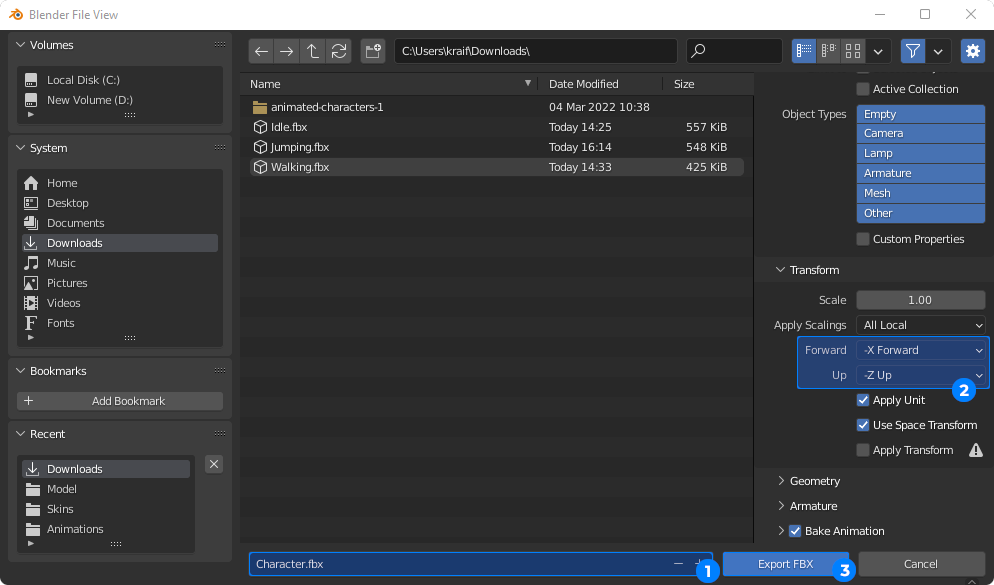Viewport: 994px width, 585px height.
Task: Select animated-characters-1 folder
Action: coord(496,107)
